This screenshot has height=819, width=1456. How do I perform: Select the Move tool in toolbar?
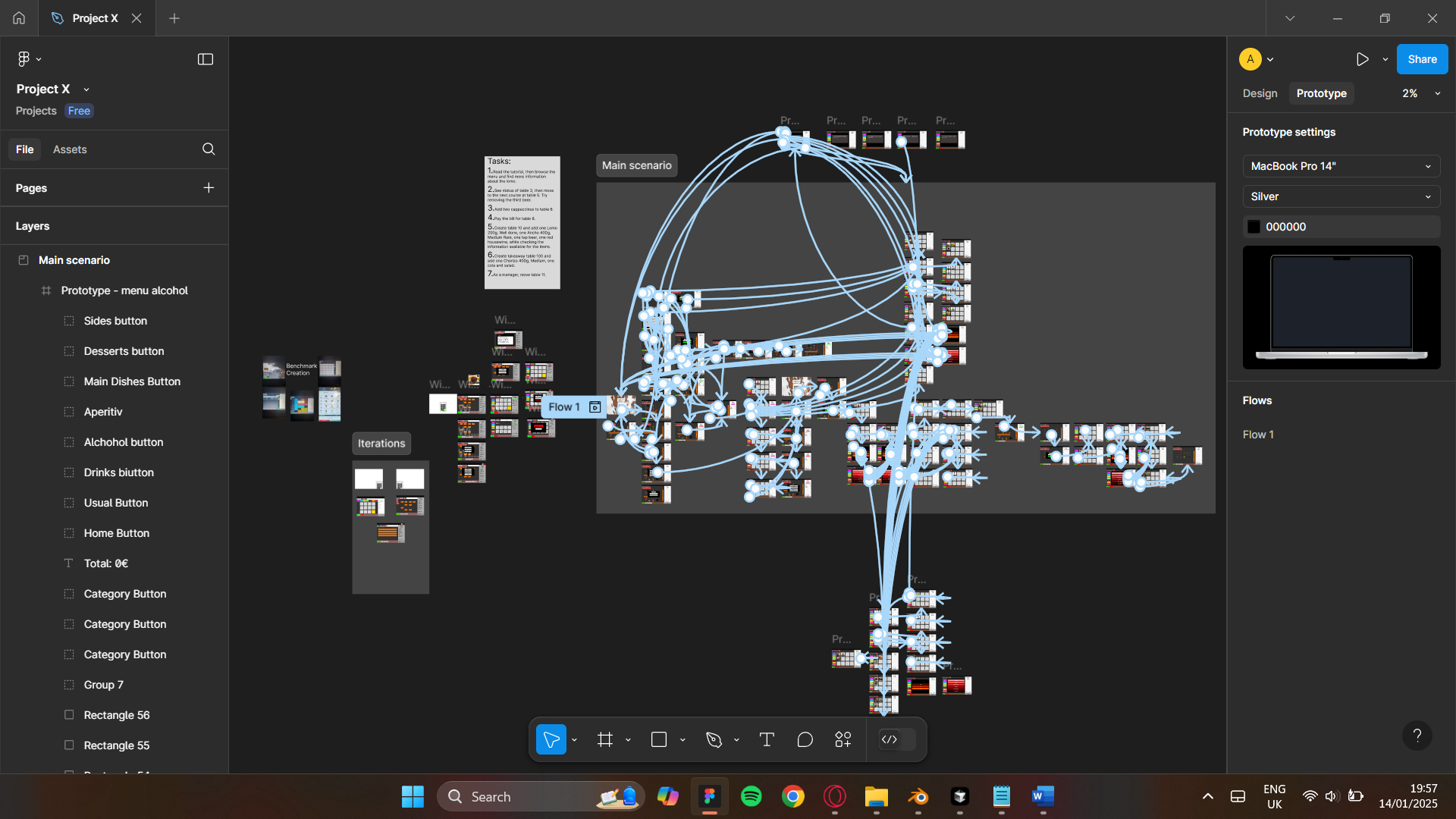click(x=551, y=739)
